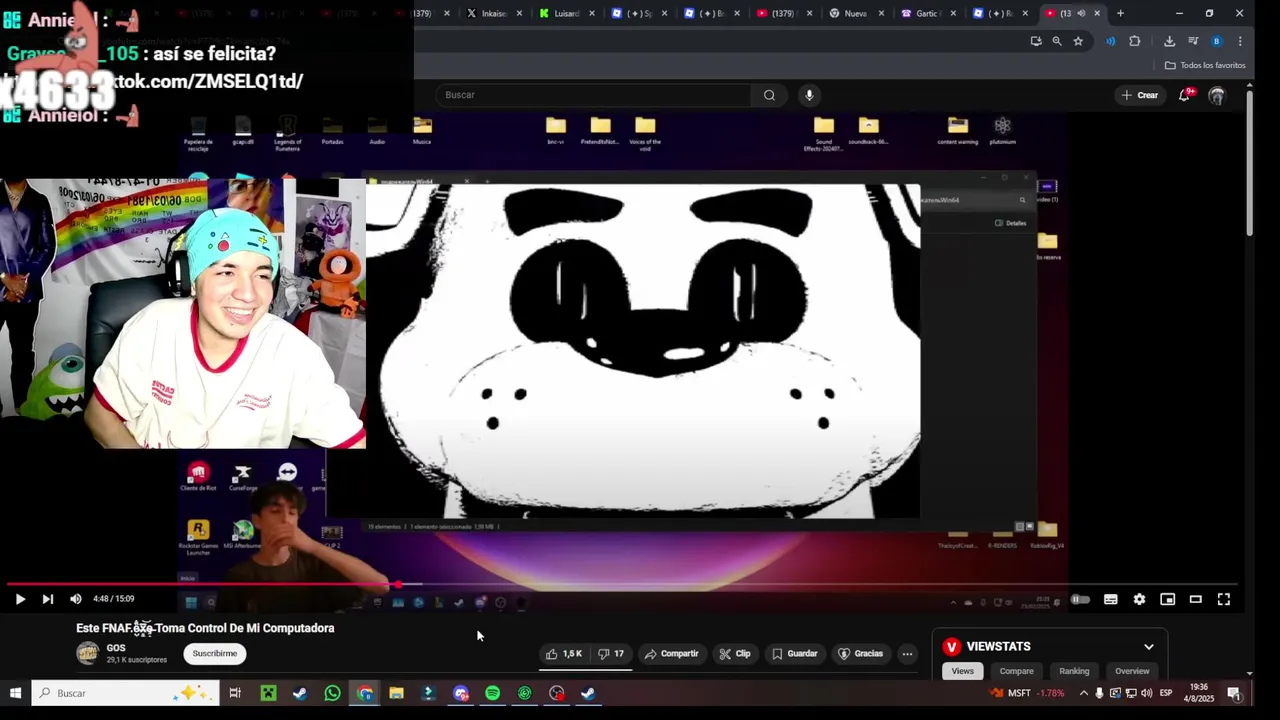Viewport: 1280px width, 720px height.
Task: Open the GOS channel name link
Action: pos(116,648)
